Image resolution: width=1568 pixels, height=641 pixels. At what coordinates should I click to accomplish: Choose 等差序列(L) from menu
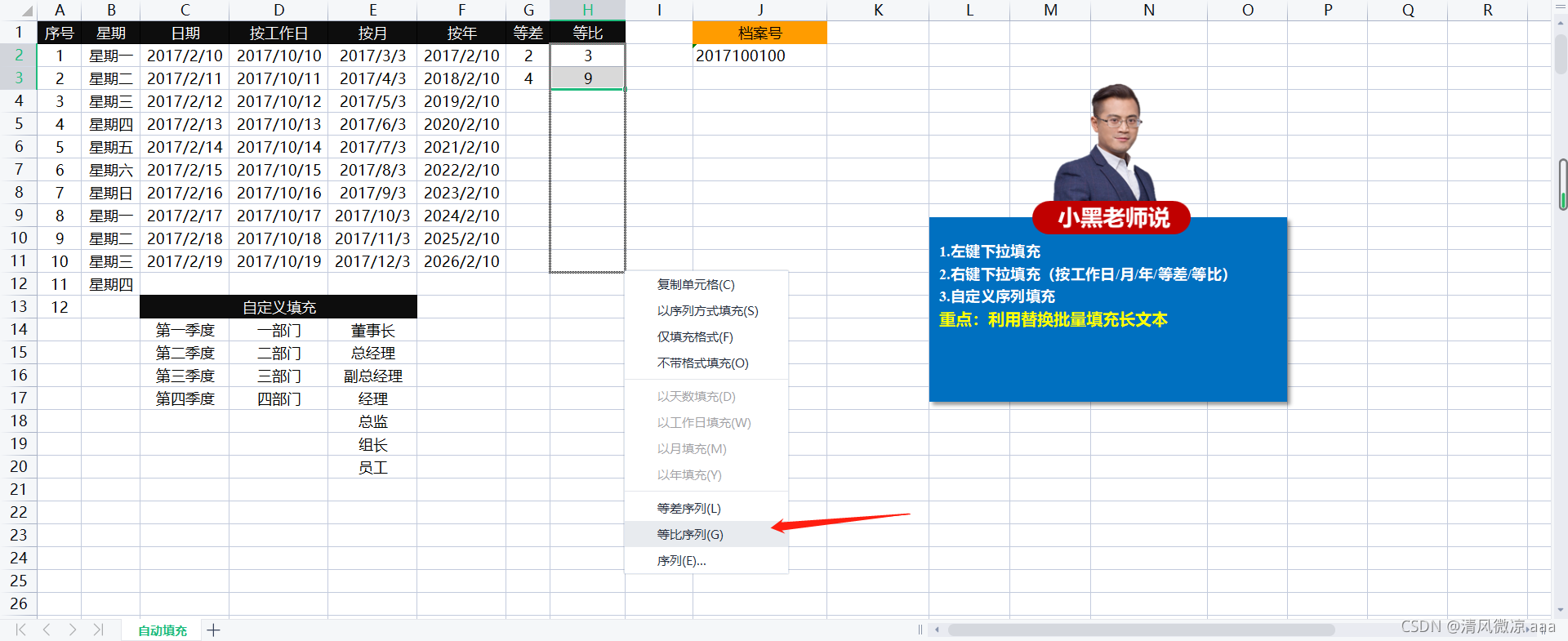click(x=706, y=508)
